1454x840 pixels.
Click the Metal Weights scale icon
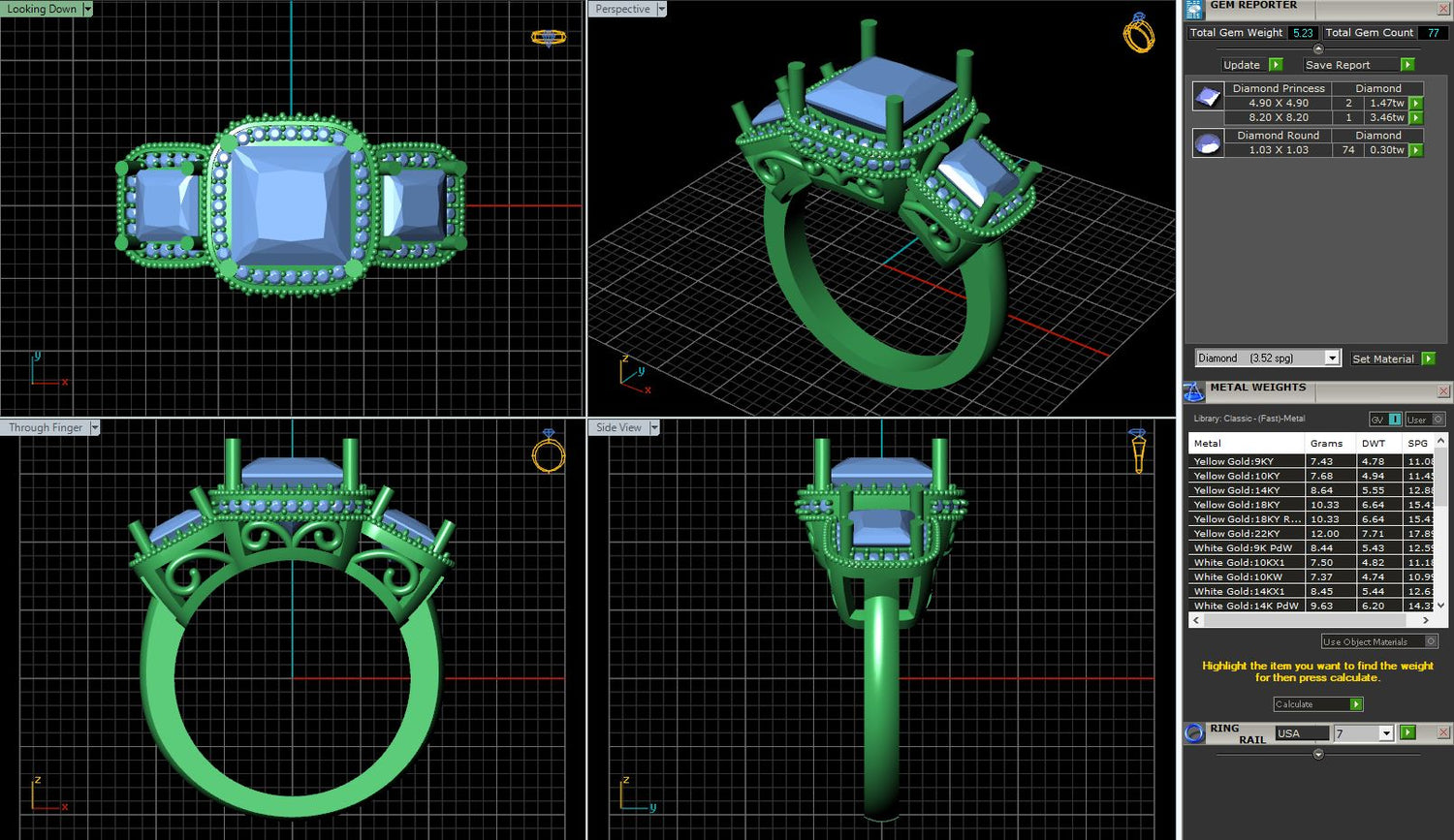click(1194, 391)
